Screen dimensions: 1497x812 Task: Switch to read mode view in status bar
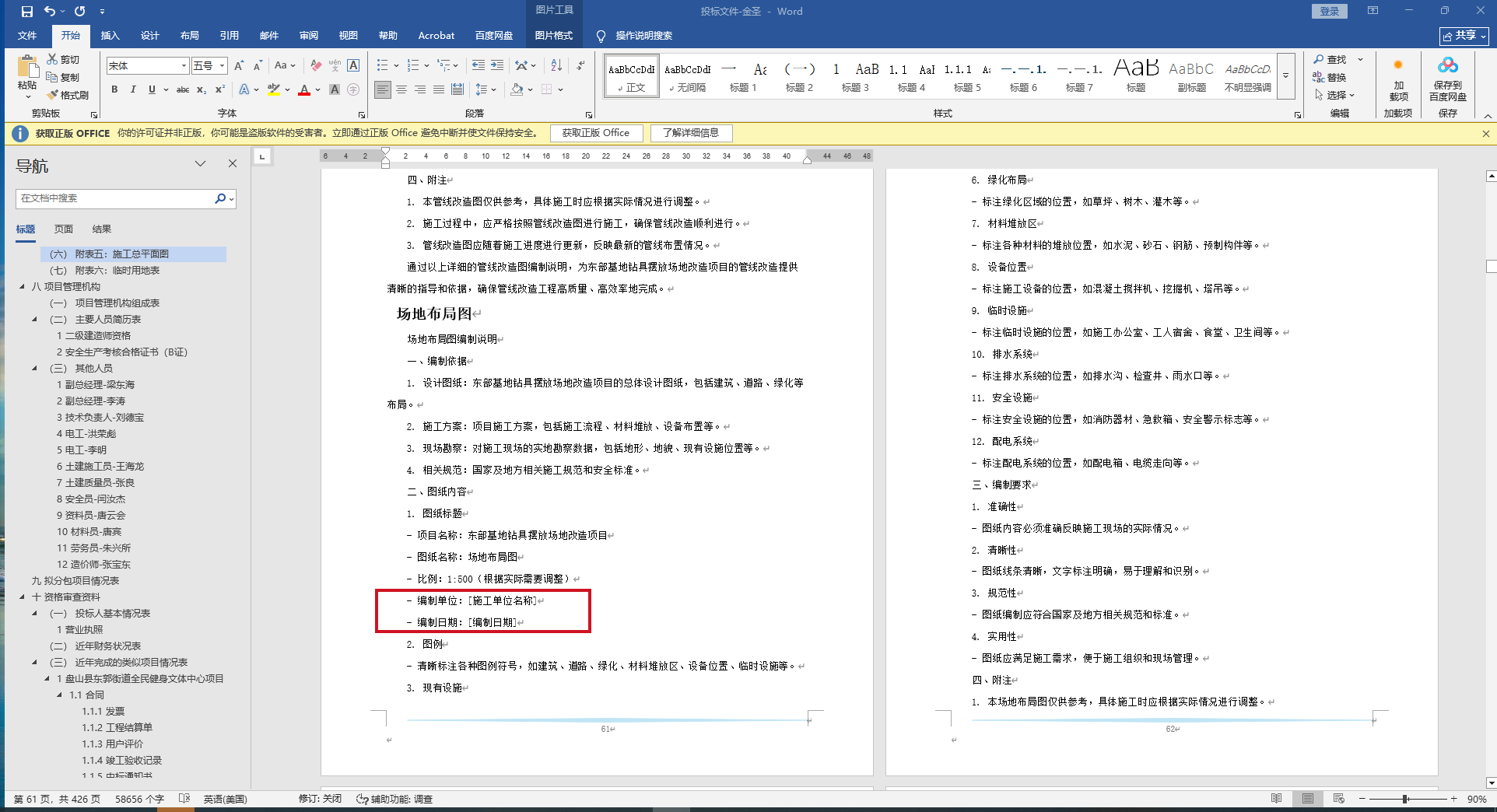[1276, 799]
